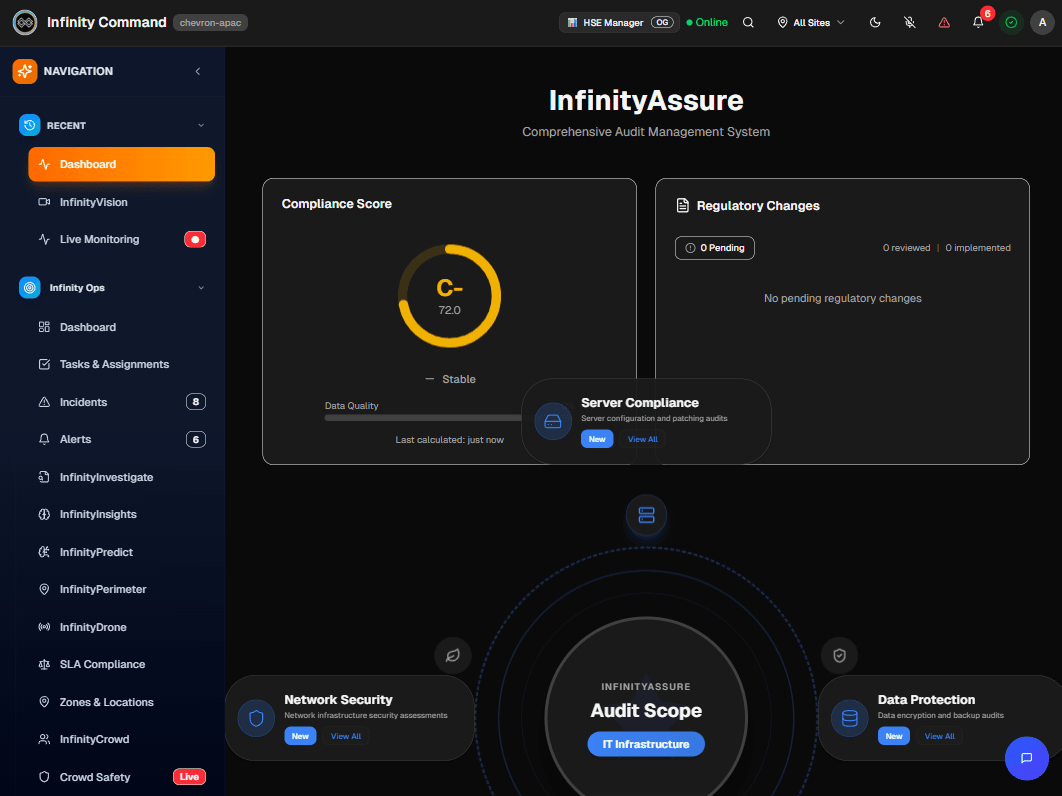1062x796 pixels.
Task: Toggle dark mode moon icon
Action: (875, 22)
